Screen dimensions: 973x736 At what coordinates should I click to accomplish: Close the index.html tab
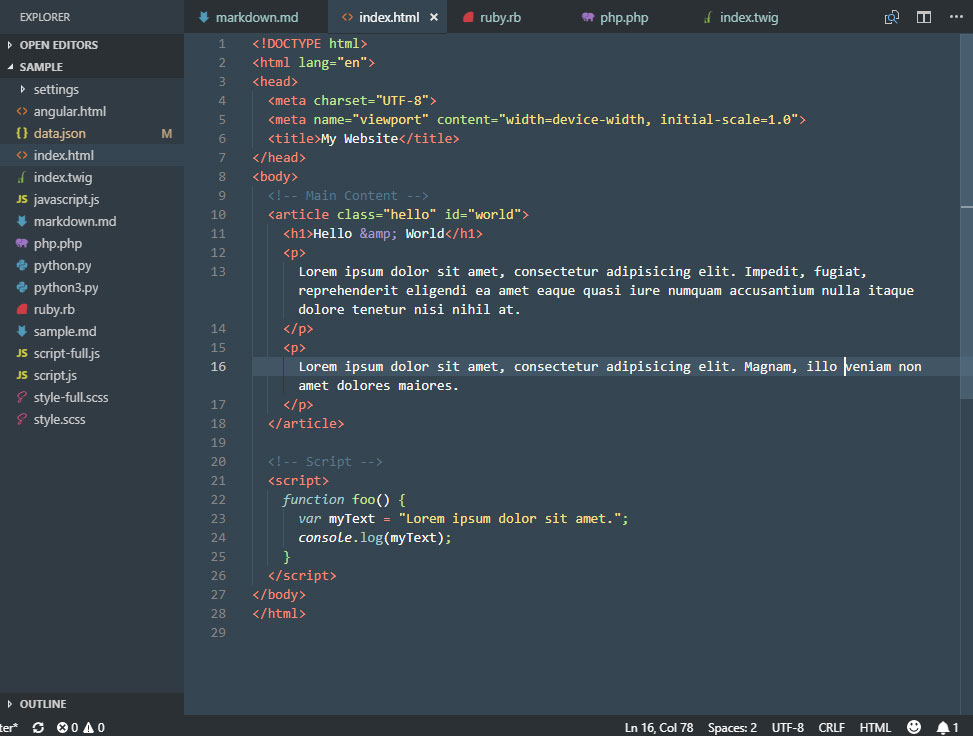click(x=434, y=17)
